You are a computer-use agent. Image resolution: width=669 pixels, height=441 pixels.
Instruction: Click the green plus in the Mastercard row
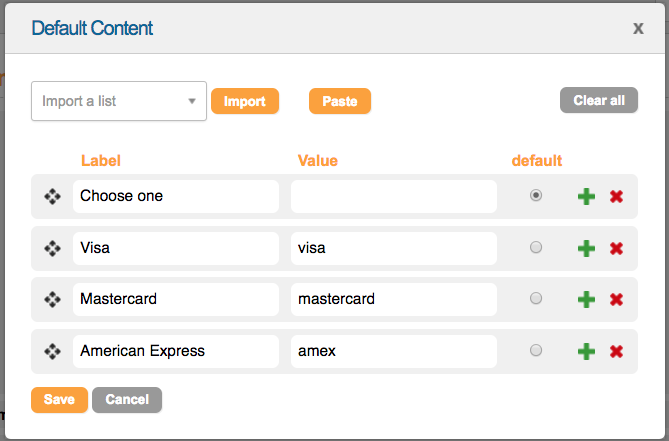(x=587, y=299)
